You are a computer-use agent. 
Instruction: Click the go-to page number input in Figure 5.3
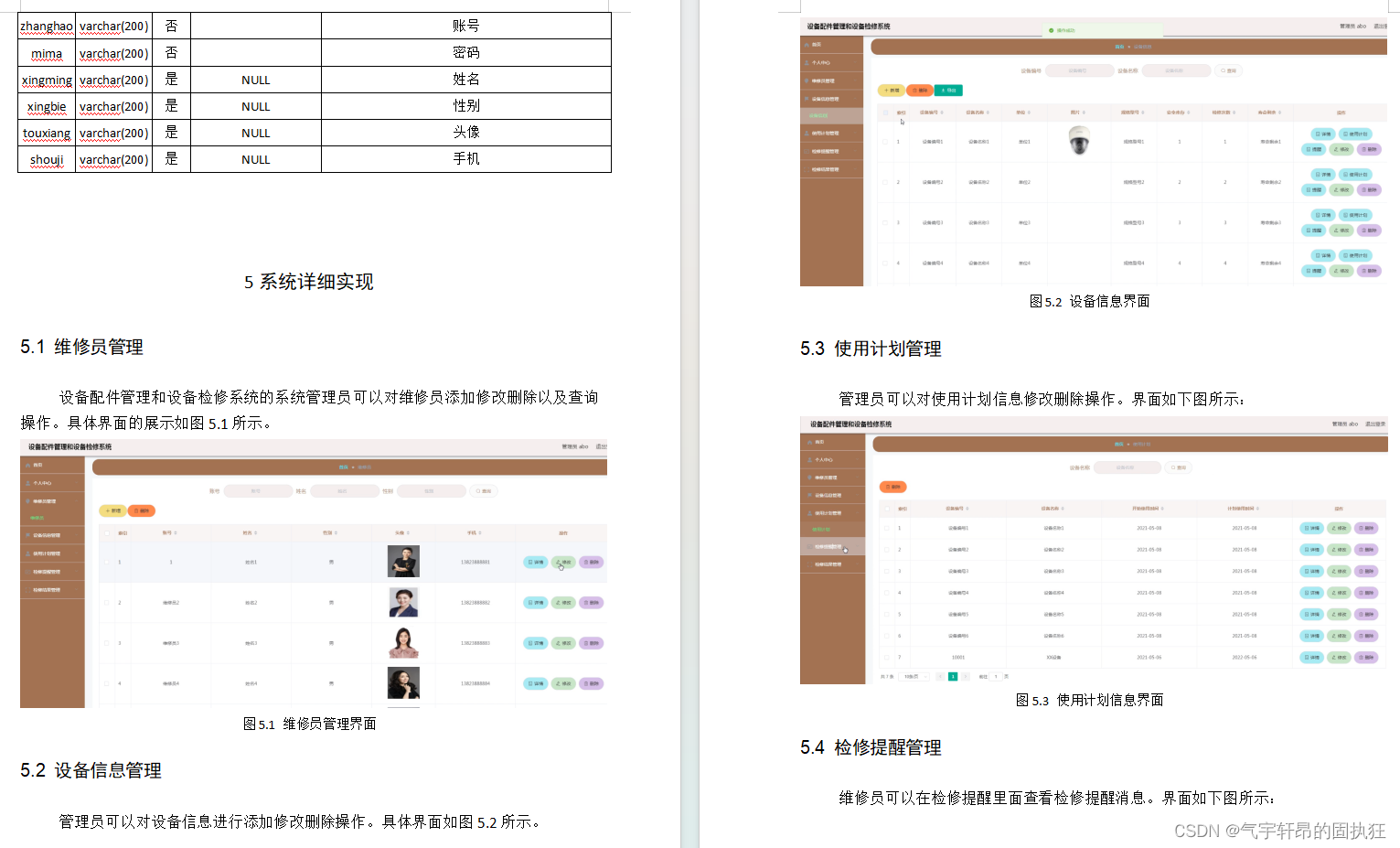pos(996,676)
